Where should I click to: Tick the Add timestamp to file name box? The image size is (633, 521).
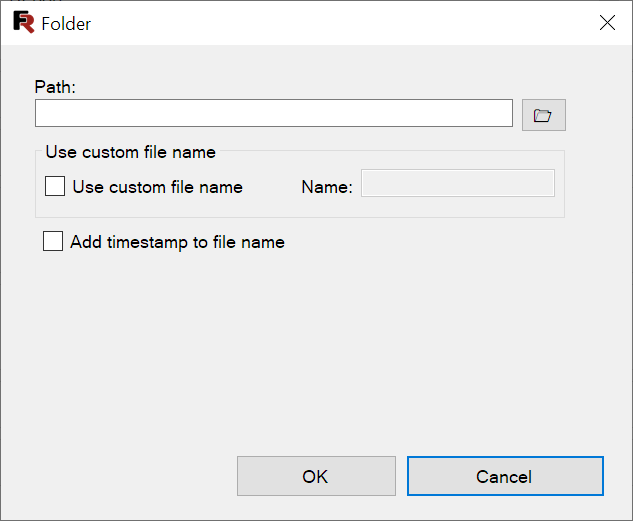pos(53,241)
